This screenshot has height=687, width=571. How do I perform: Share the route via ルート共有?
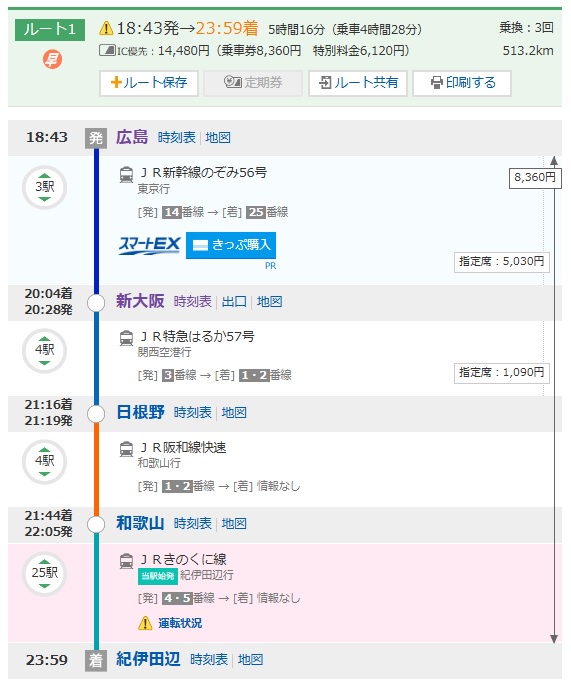point(358,83)
